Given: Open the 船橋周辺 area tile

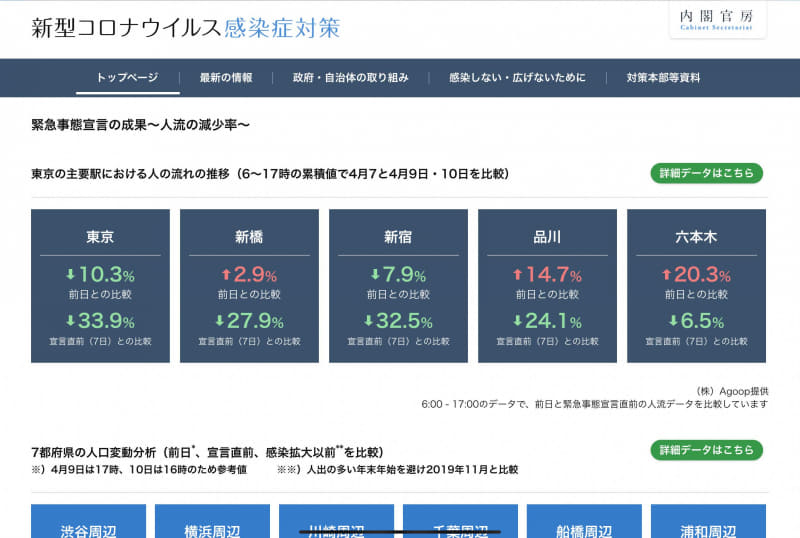Looking at the screenshot, I should point(584,521).
